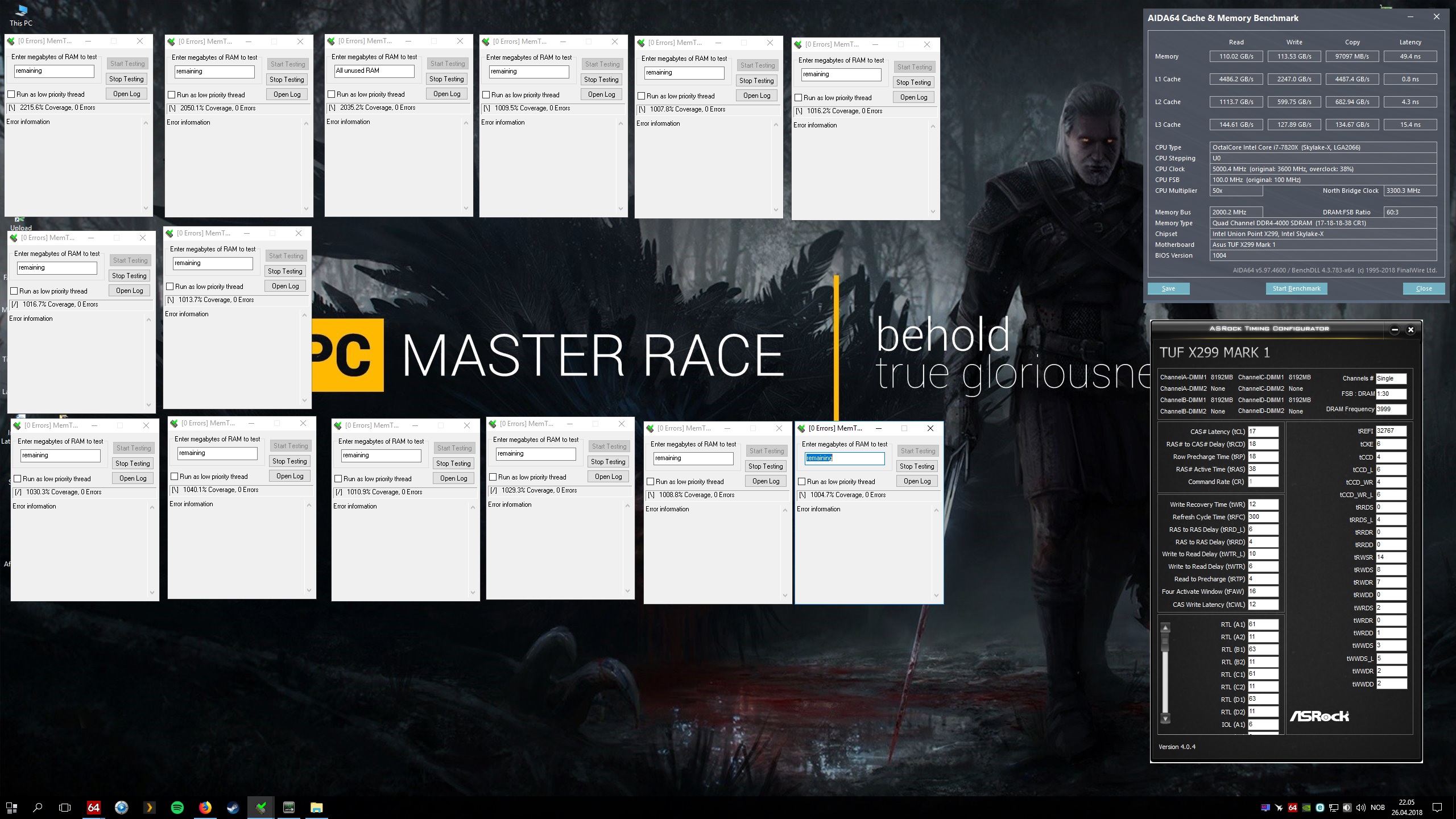Click L3 Cache Copy value 134.67 GB/s
The height and width of the screenshot is (819, 1456).
(1352, 125)
